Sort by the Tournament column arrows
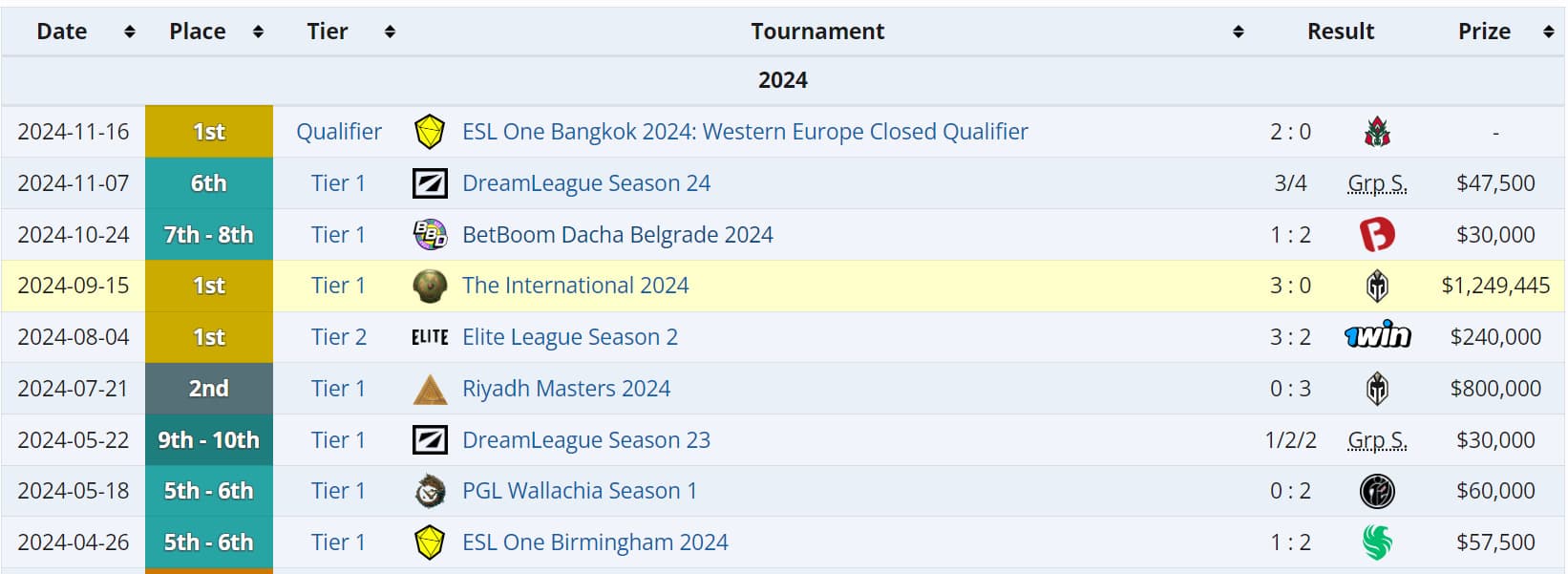This screenshot has width=1568, height=574. click(1239, 32)
